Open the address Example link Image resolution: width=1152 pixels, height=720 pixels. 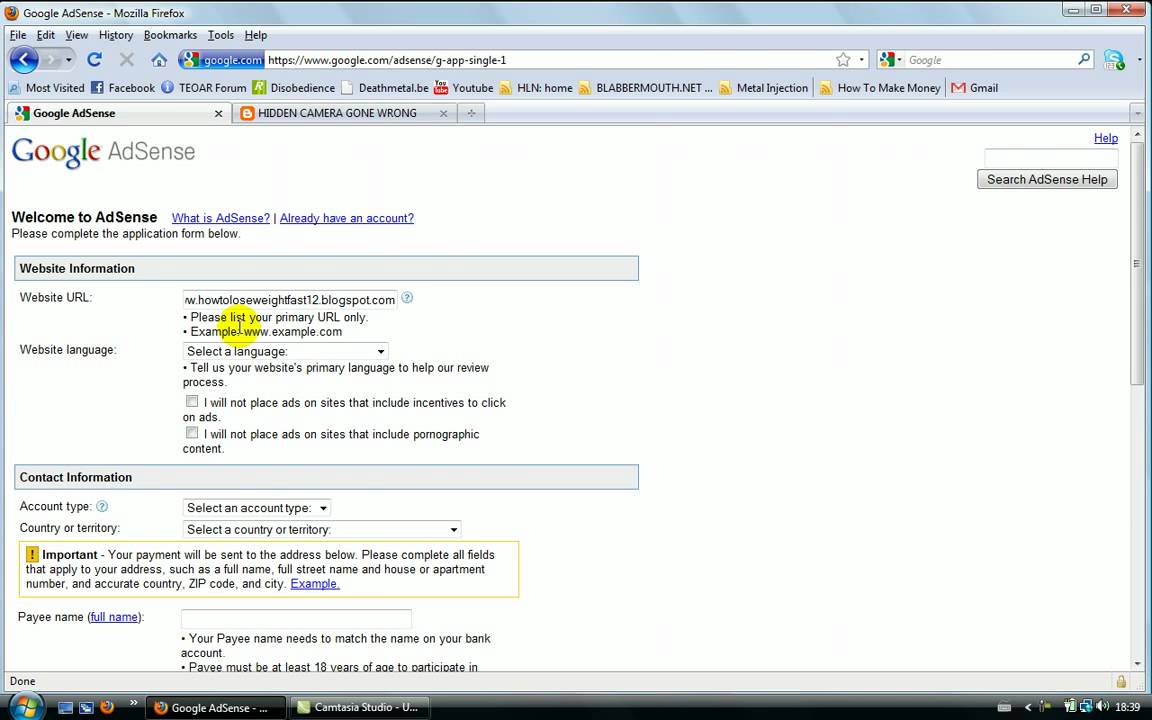point(314,584)
